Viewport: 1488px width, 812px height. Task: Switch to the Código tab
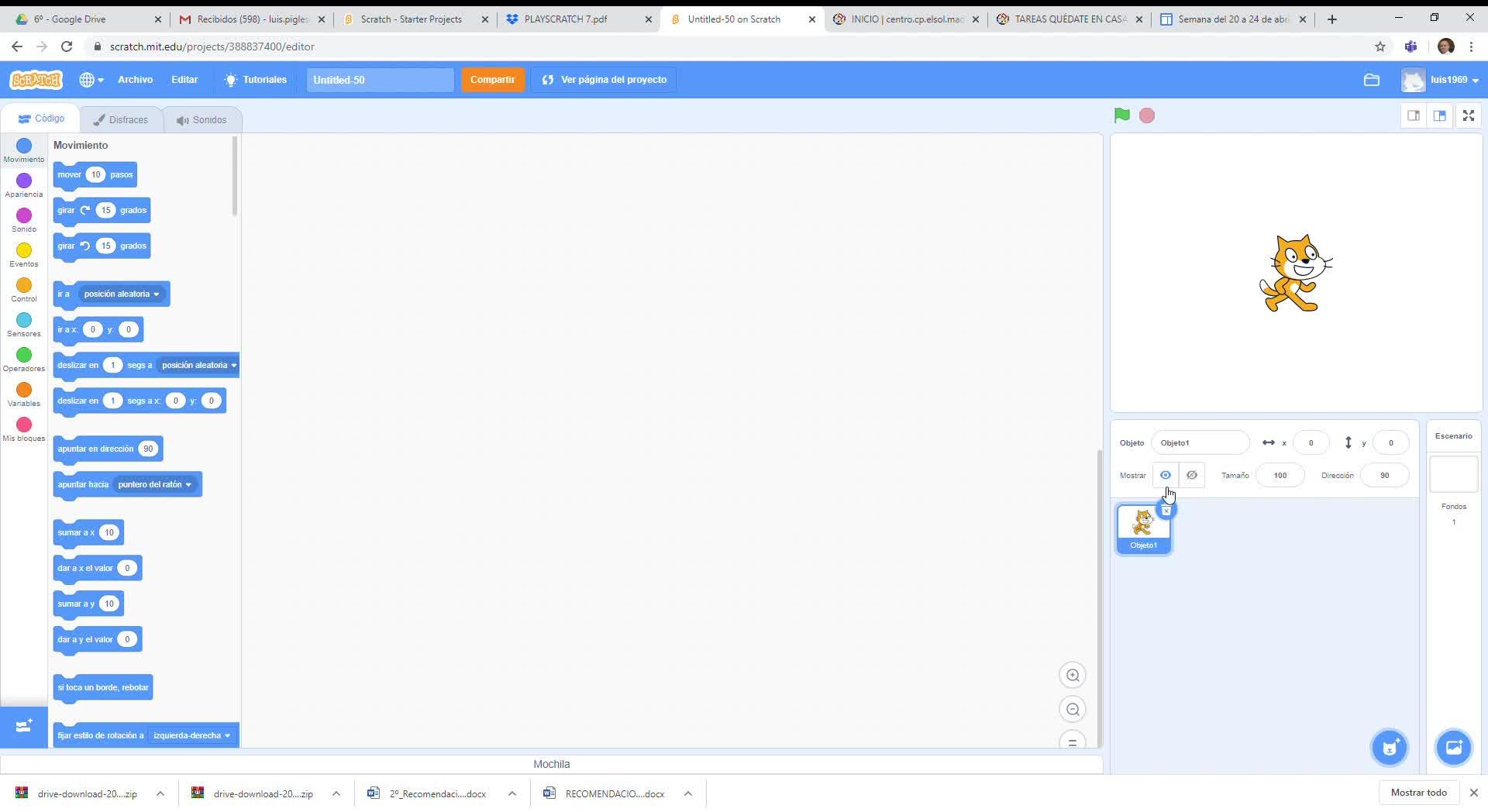pyautogui.click(x=41, y=119)
